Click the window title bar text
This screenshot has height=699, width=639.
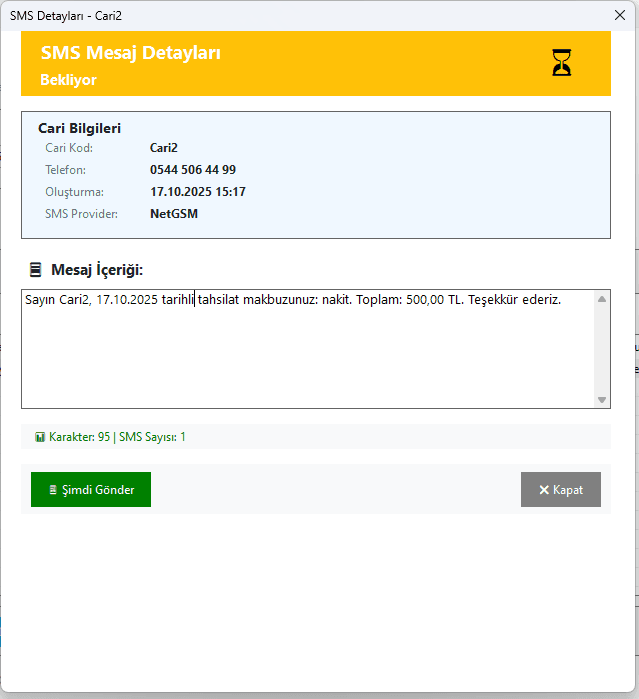pyautogui.click(x=65, y=15)
